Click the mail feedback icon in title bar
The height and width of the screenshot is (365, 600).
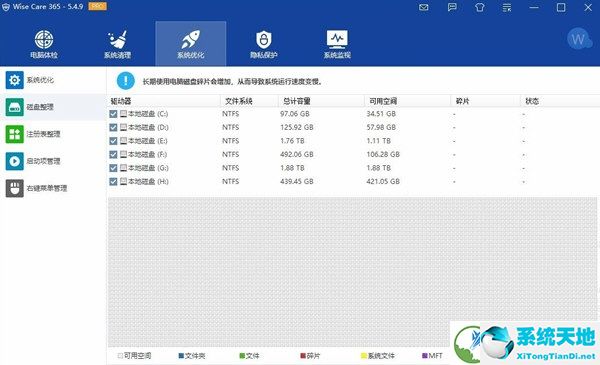coord(424,7)
